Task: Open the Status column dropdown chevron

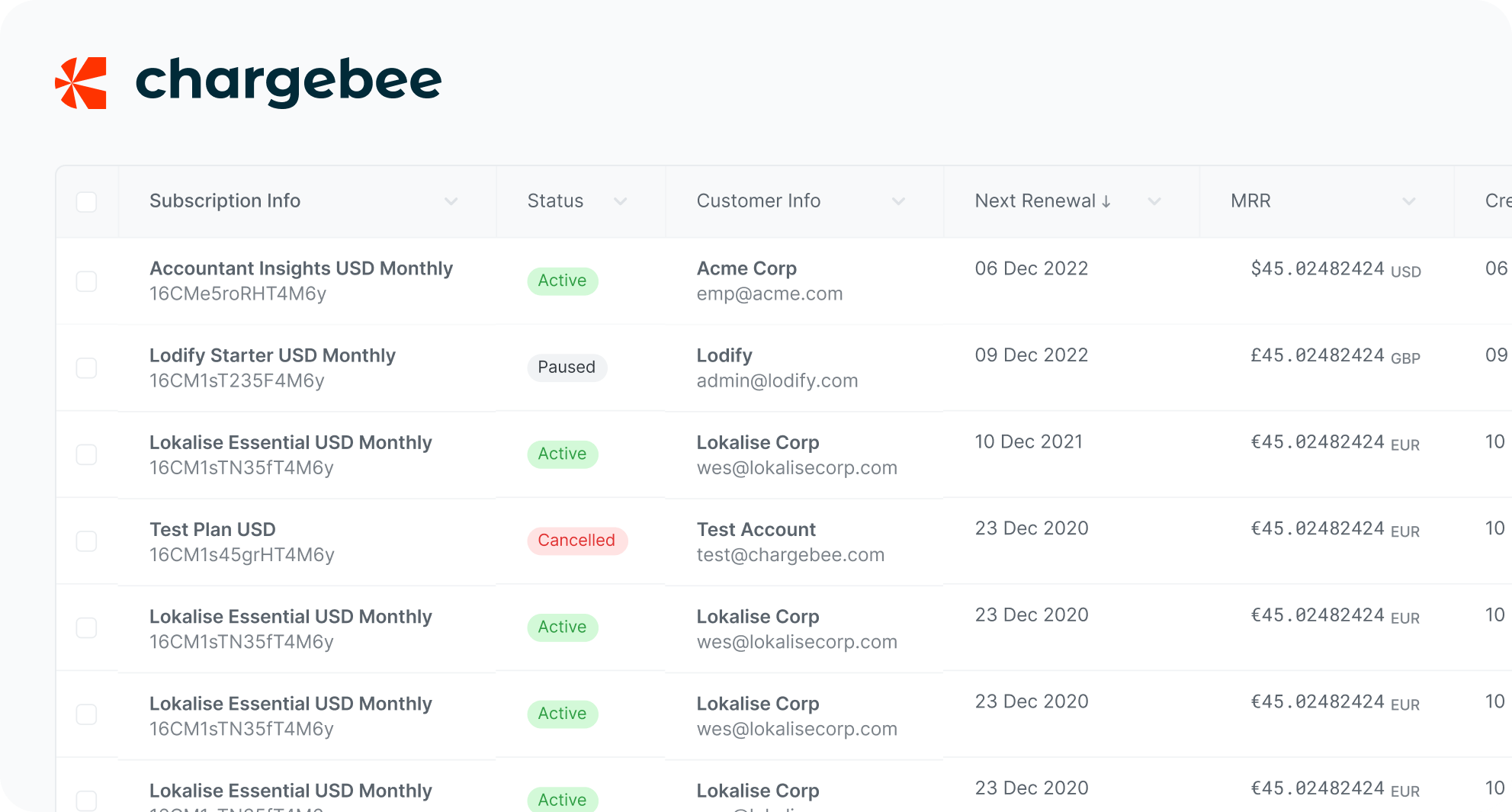Action: (621, 201)
